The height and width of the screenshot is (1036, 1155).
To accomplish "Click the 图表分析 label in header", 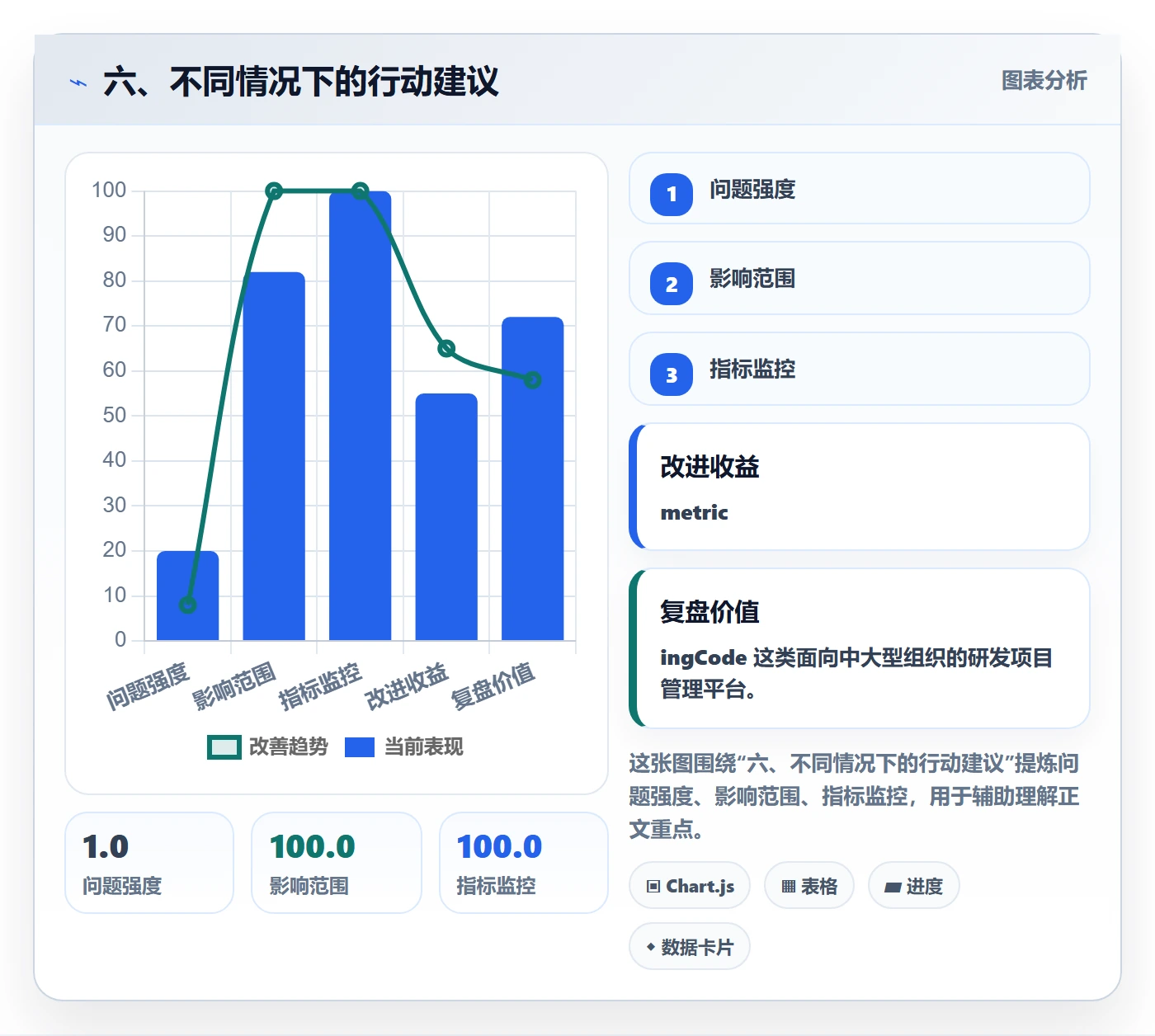I will pos(1044,81).
